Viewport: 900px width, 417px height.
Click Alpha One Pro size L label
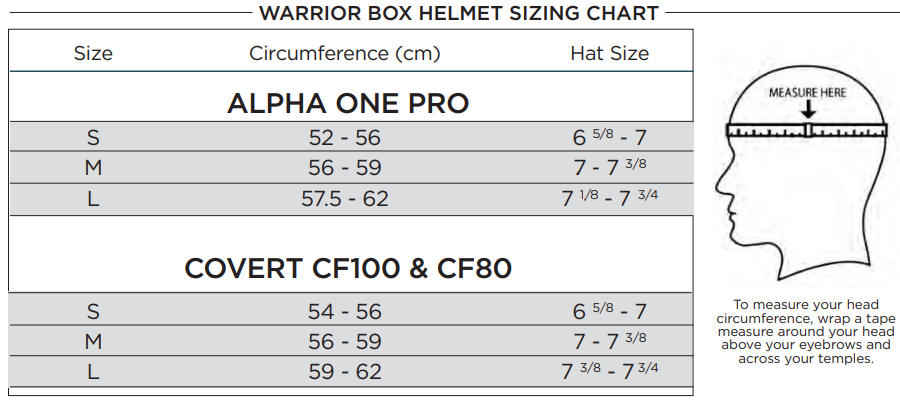click(93, 198)
